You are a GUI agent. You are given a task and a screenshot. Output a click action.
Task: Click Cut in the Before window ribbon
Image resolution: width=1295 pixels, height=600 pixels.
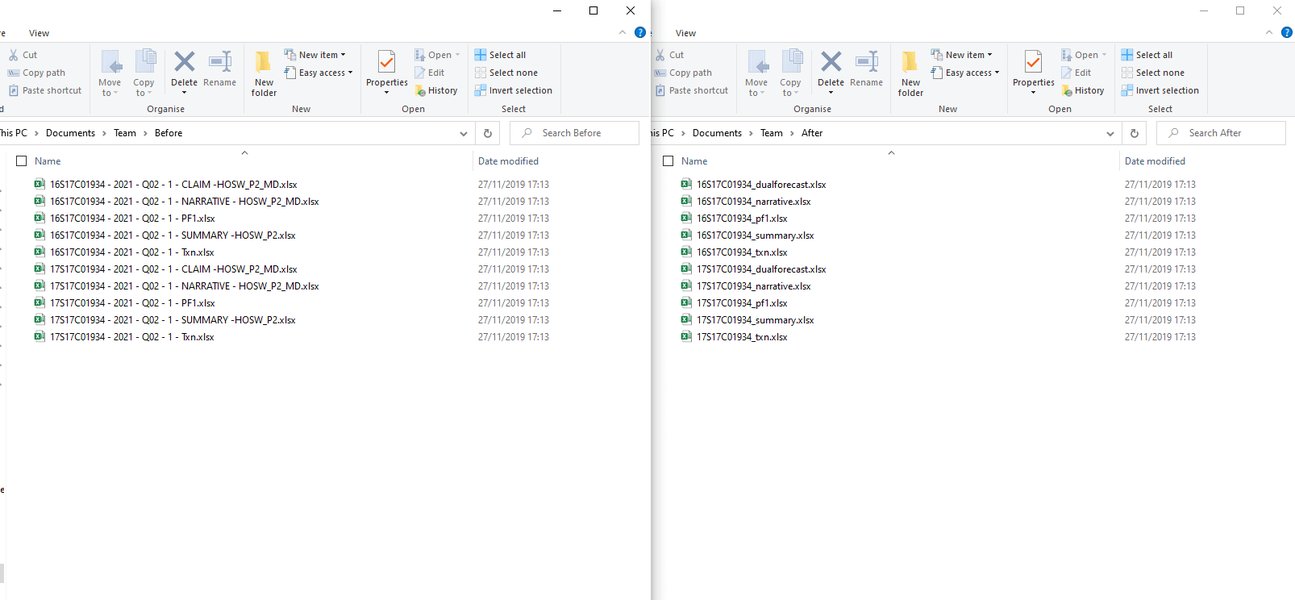[22, 55]
